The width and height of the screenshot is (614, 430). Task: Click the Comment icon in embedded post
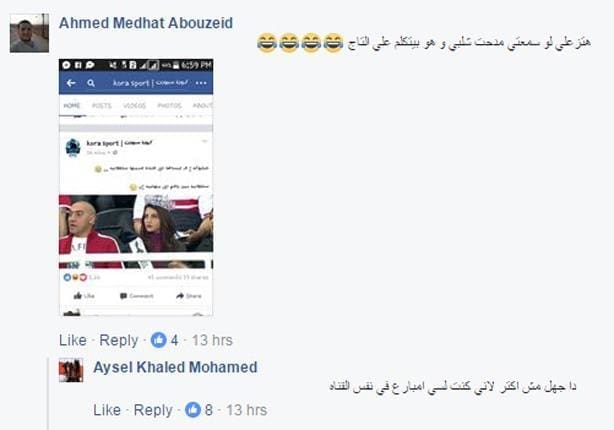123,296
